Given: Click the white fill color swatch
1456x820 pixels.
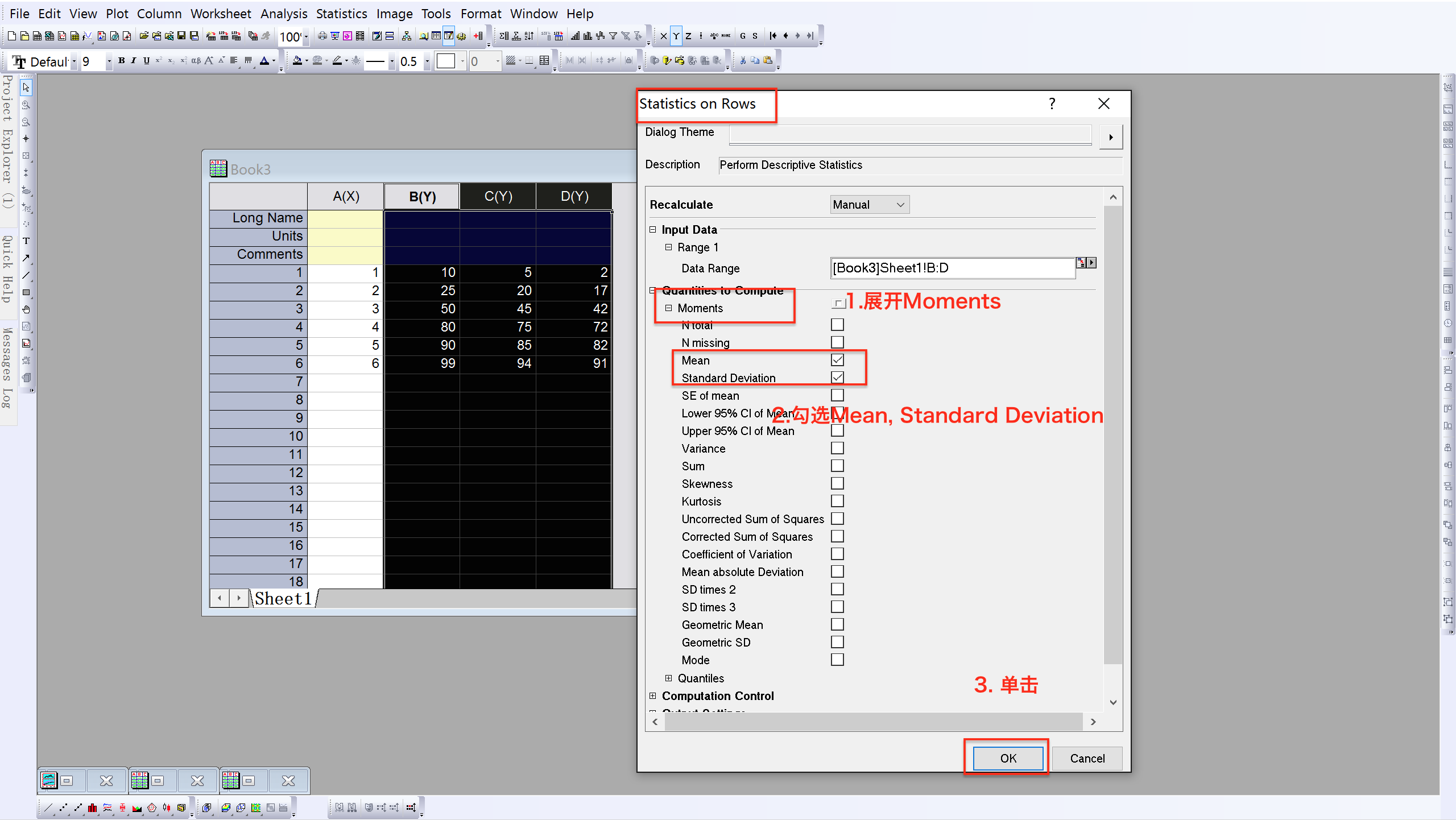Looking at the screenshot, I should click(x=446, y=61).
